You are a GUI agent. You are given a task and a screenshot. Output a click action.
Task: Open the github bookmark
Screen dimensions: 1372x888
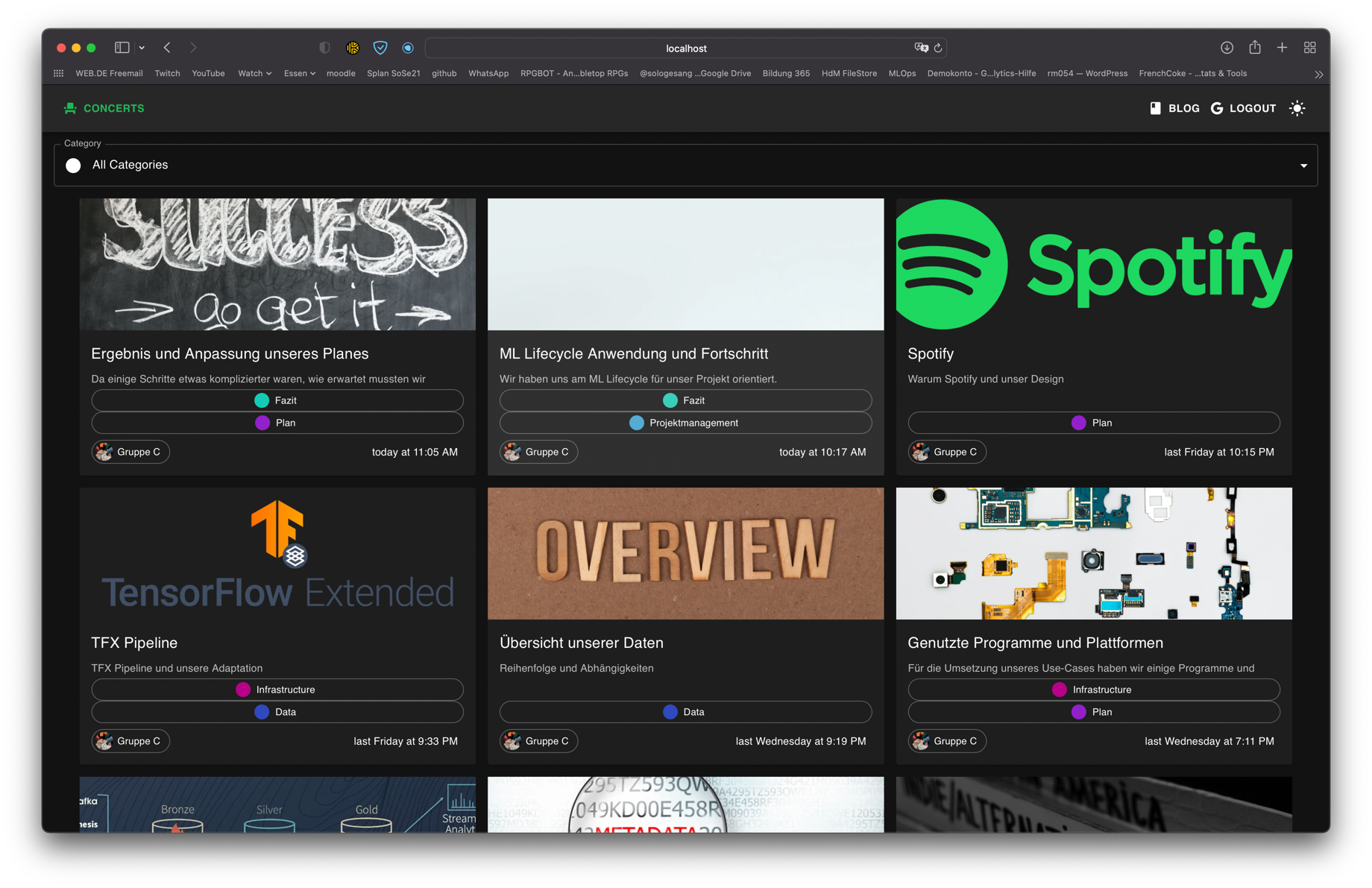click(444, 73)
